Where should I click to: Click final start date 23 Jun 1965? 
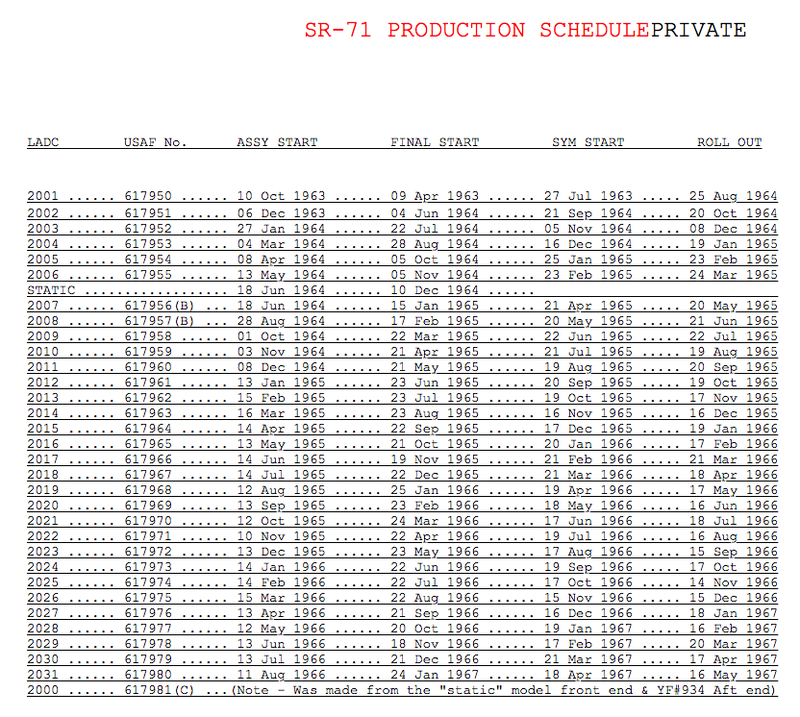(435, 382)
